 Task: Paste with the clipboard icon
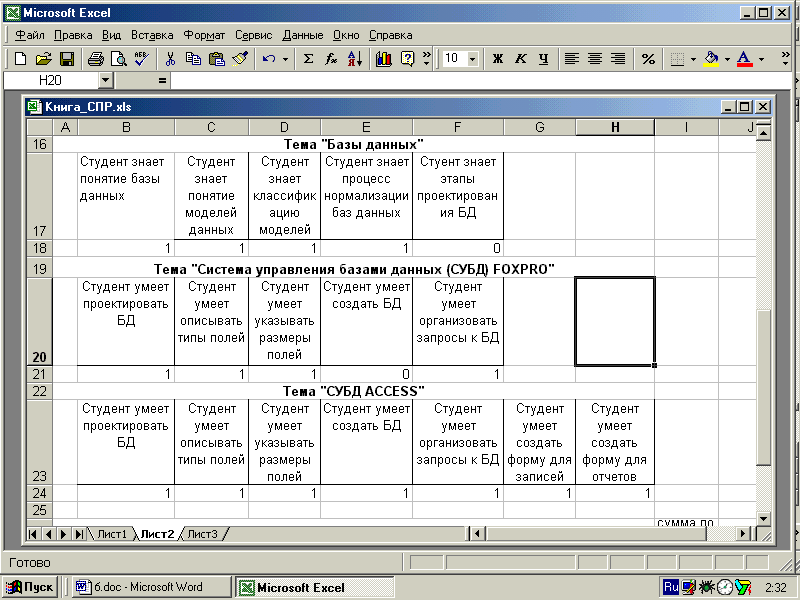pos(217,59)
